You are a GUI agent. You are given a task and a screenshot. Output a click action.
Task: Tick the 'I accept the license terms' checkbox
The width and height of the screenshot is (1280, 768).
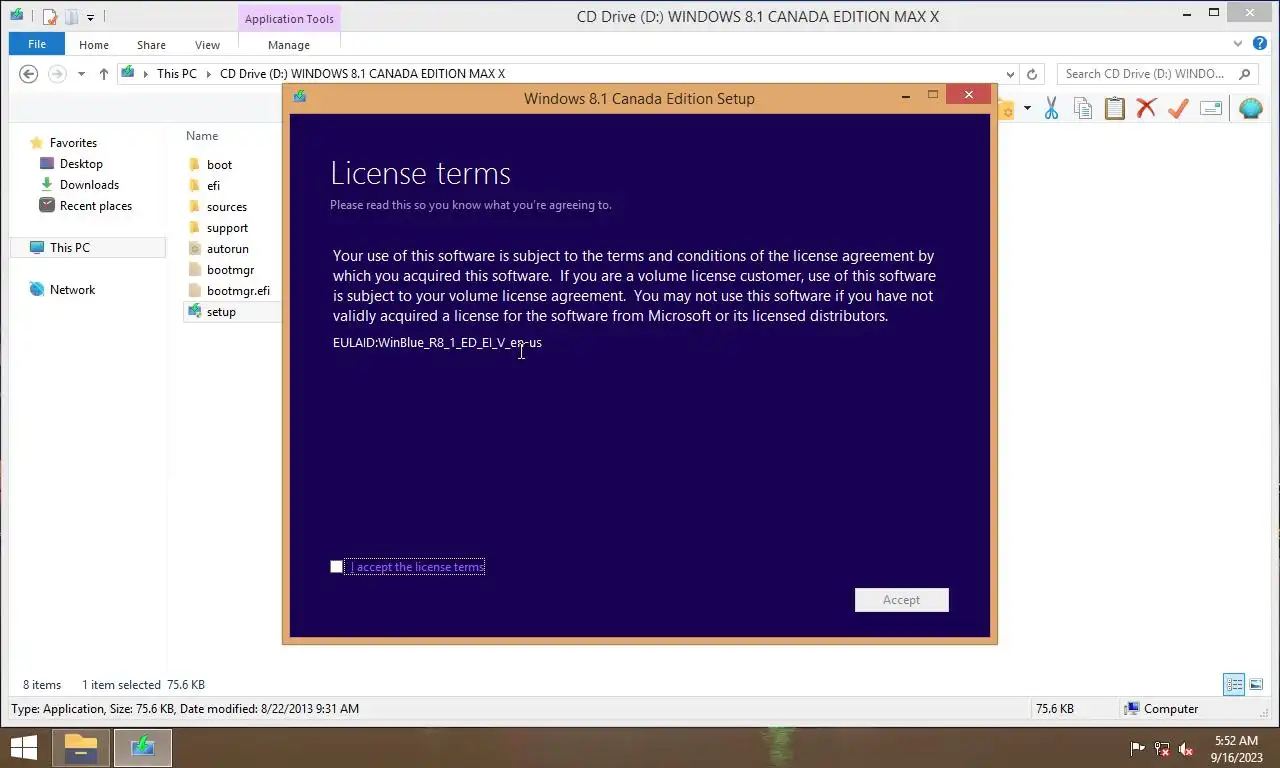[x=337, y=567]
